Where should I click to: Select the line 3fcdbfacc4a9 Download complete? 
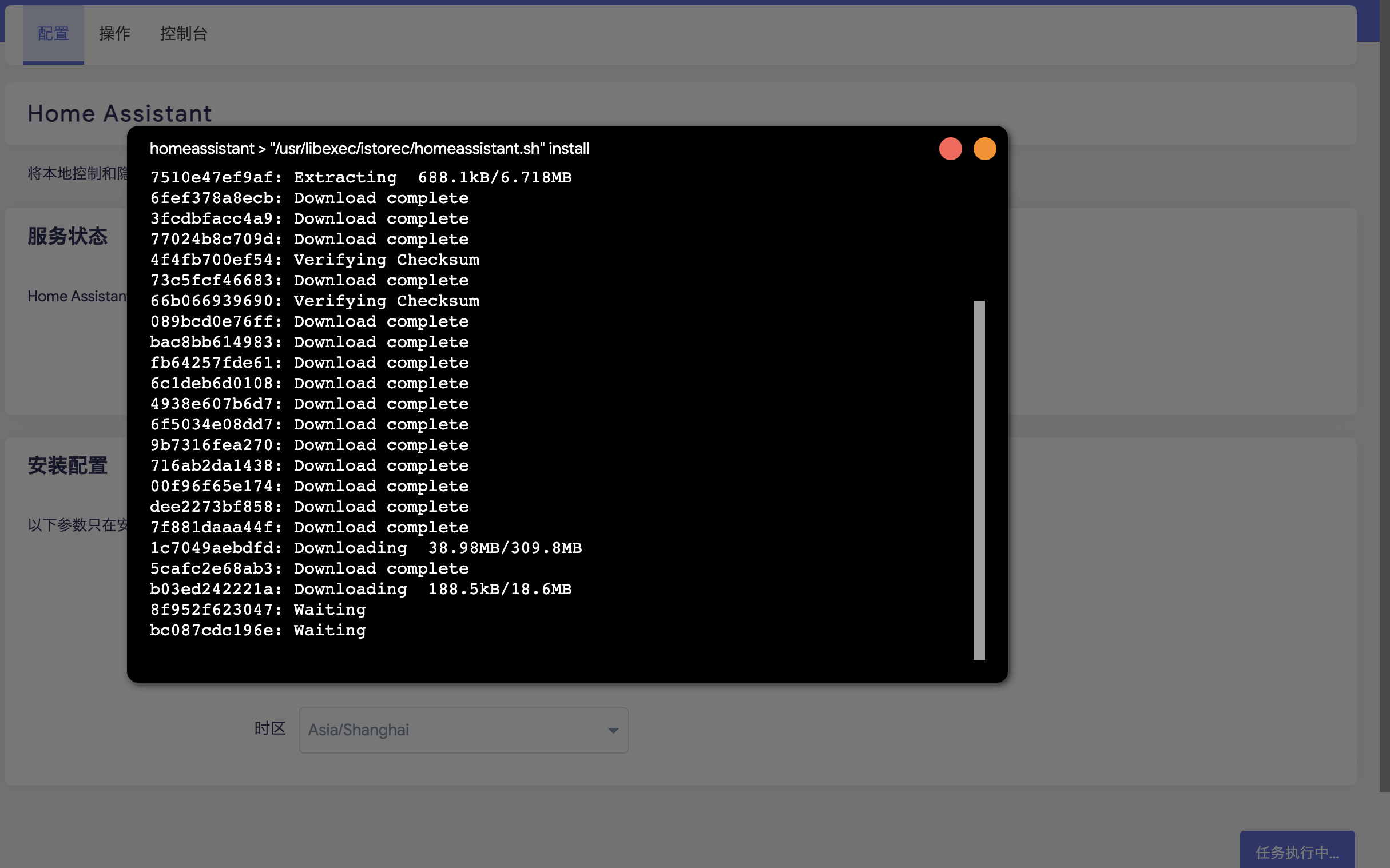309,219
